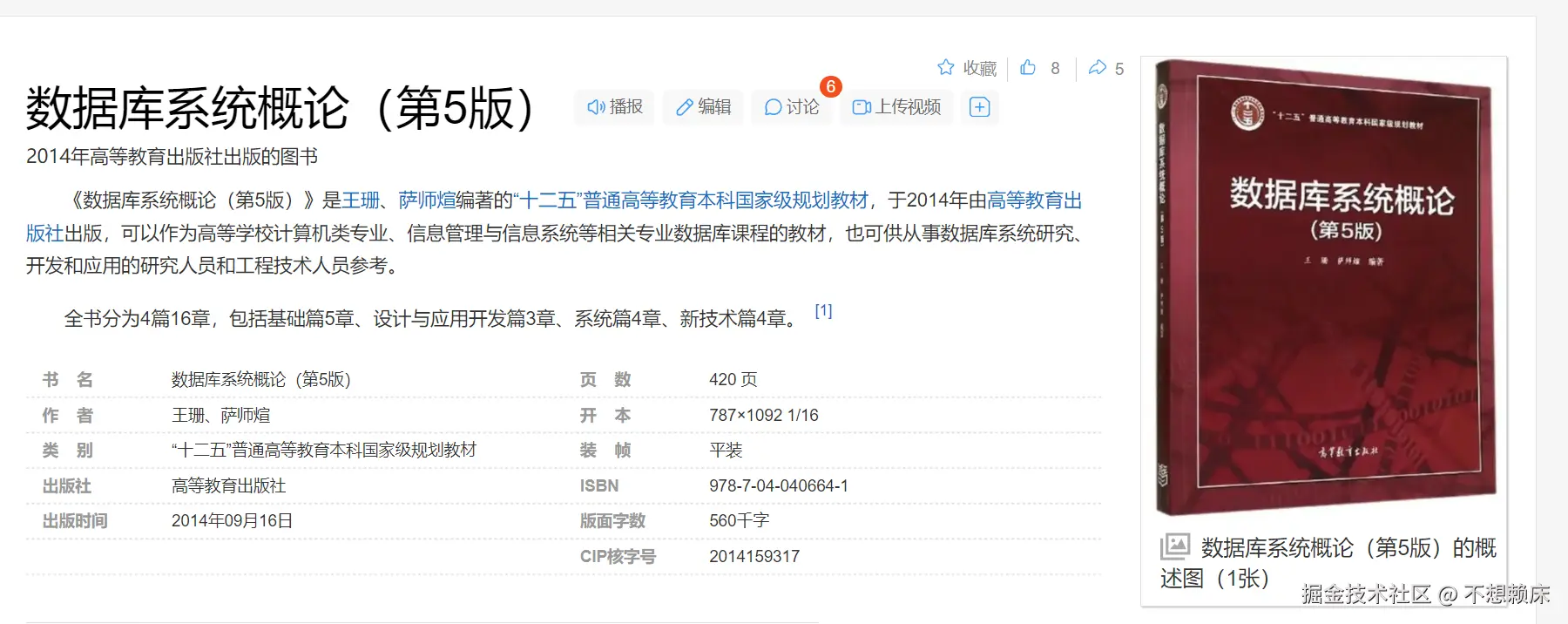Click the ISBN value 978-7-04-040664-1
Image resolution: width=1568 pixels, height=624 pixels.
(778, 486)
